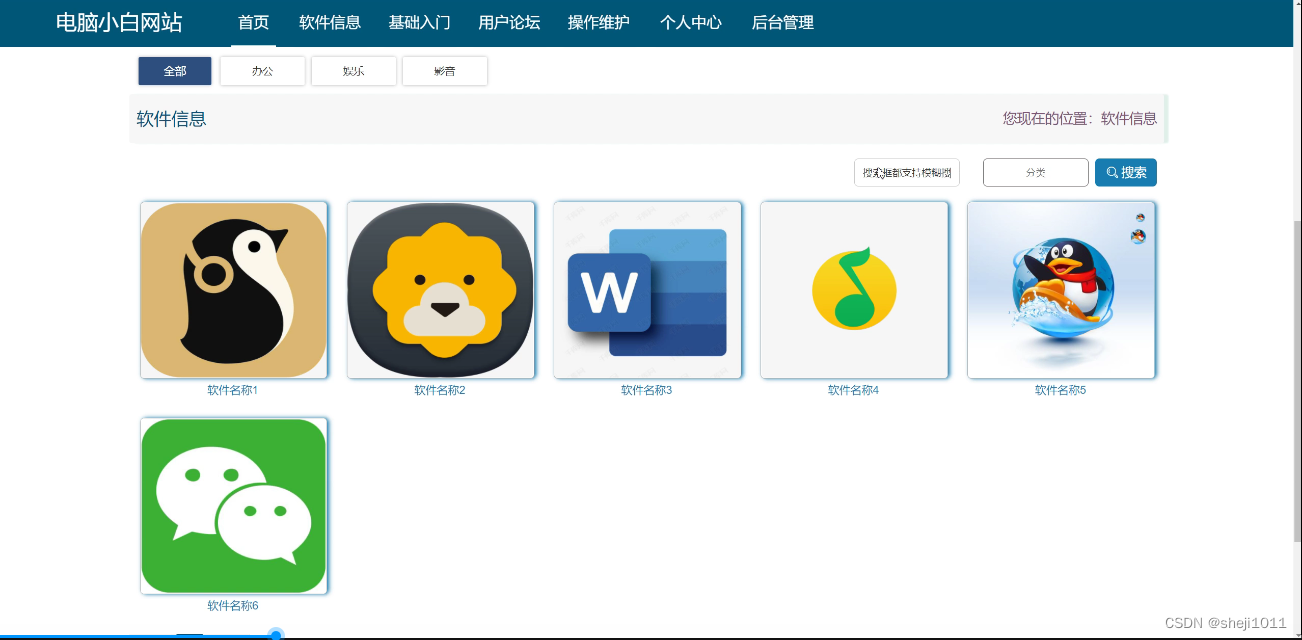Open the QQ Browser penguin icon for 软件名称5

tap(1061, 290)
